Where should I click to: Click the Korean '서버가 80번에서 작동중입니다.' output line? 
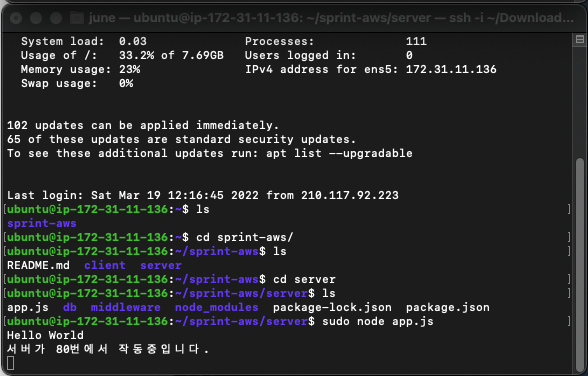(108, 349)
